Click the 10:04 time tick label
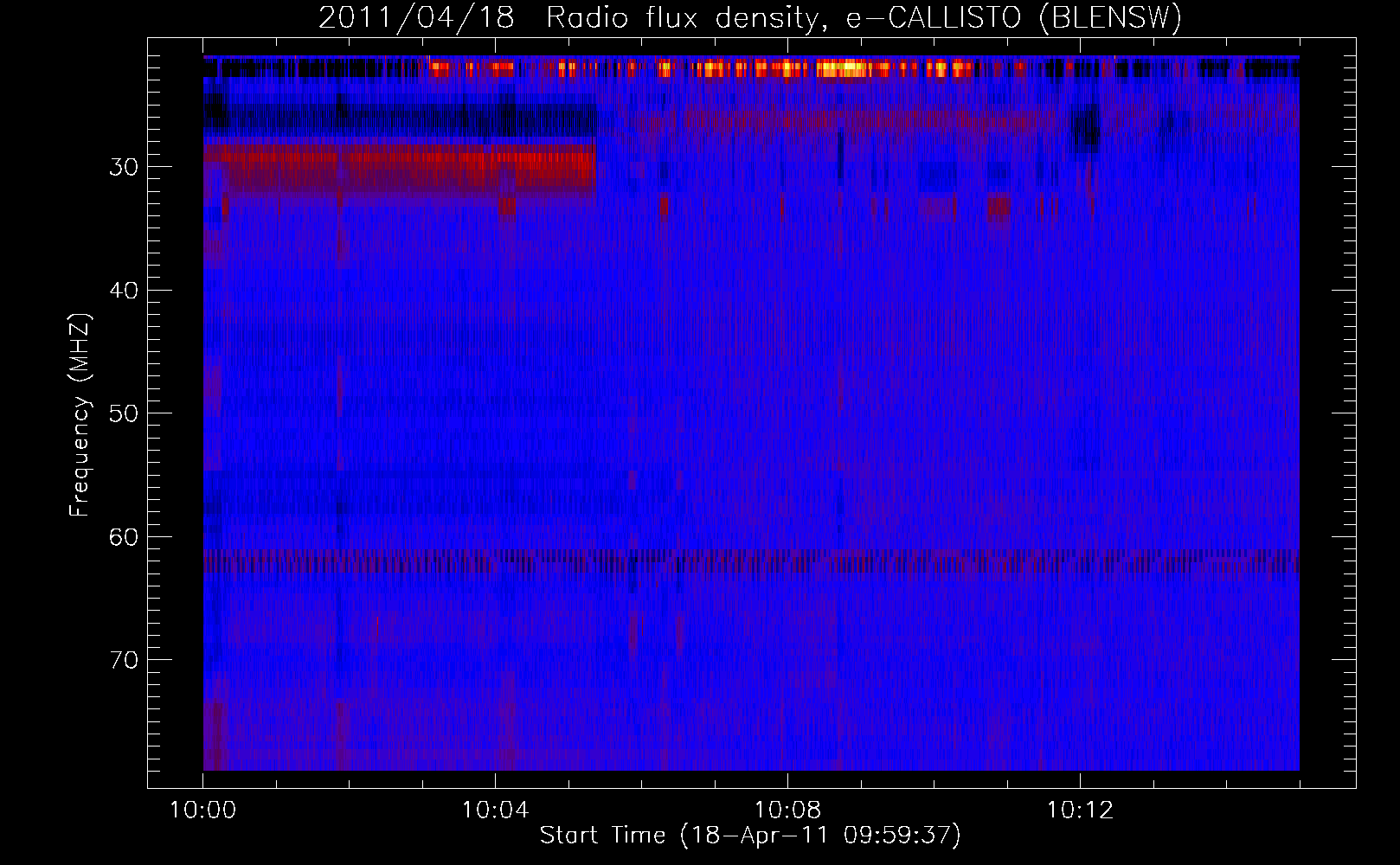 [495, 811]
